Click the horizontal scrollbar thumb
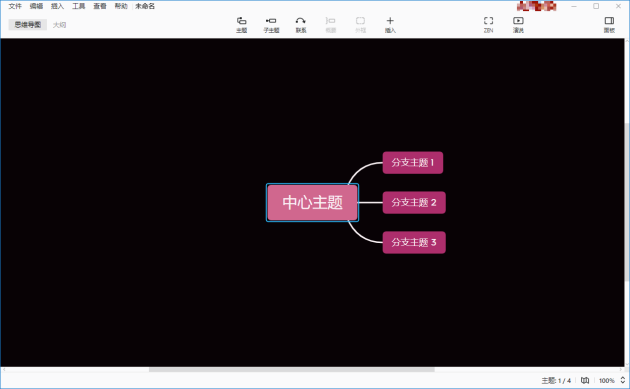The height and width of the screenshot is (389, 630). pos(292,370)
